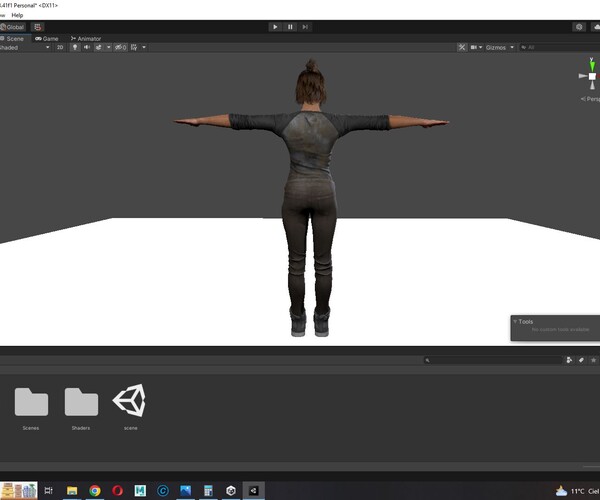The image size is (600, 500).
Task: Toggle scene grid visibility icon
Action: (x=134, y=47)
